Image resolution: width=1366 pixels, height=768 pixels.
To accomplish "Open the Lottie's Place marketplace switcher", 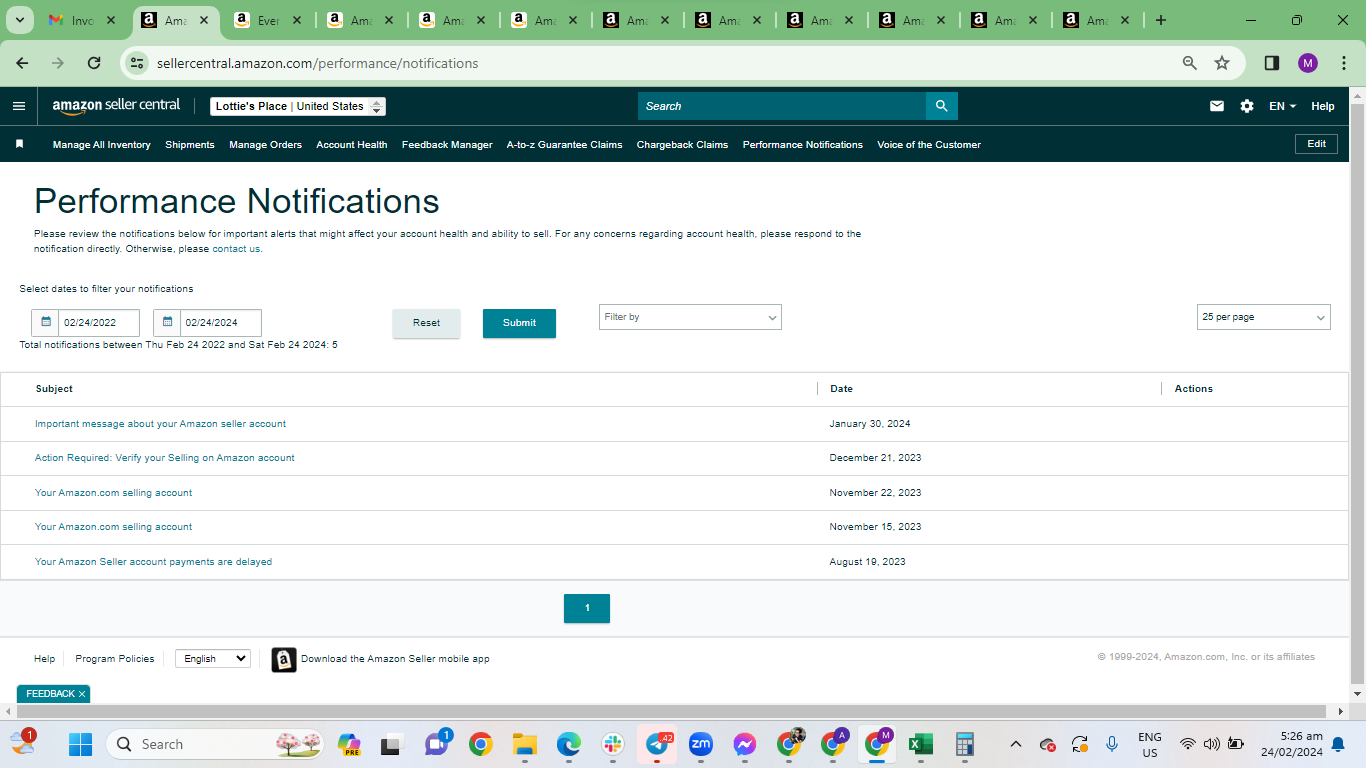I will [x=298, y=106].
